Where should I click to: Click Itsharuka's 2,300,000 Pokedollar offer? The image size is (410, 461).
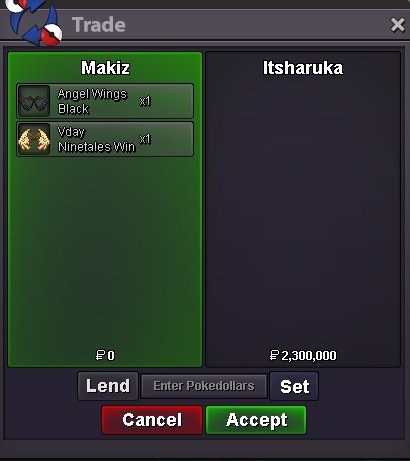pos(303,355)
